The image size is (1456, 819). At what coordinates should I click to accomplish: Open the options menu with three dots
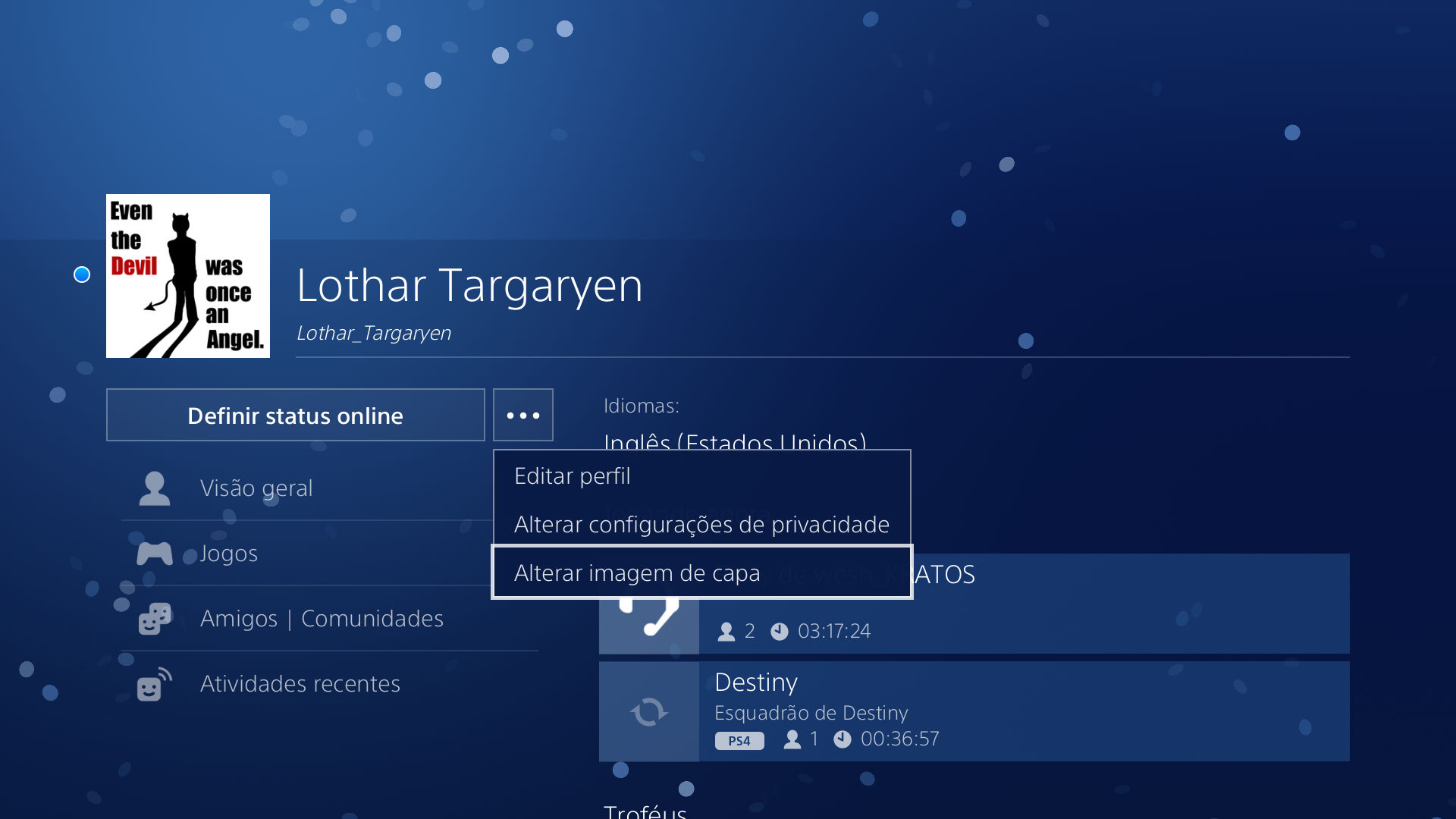[522, 415]
